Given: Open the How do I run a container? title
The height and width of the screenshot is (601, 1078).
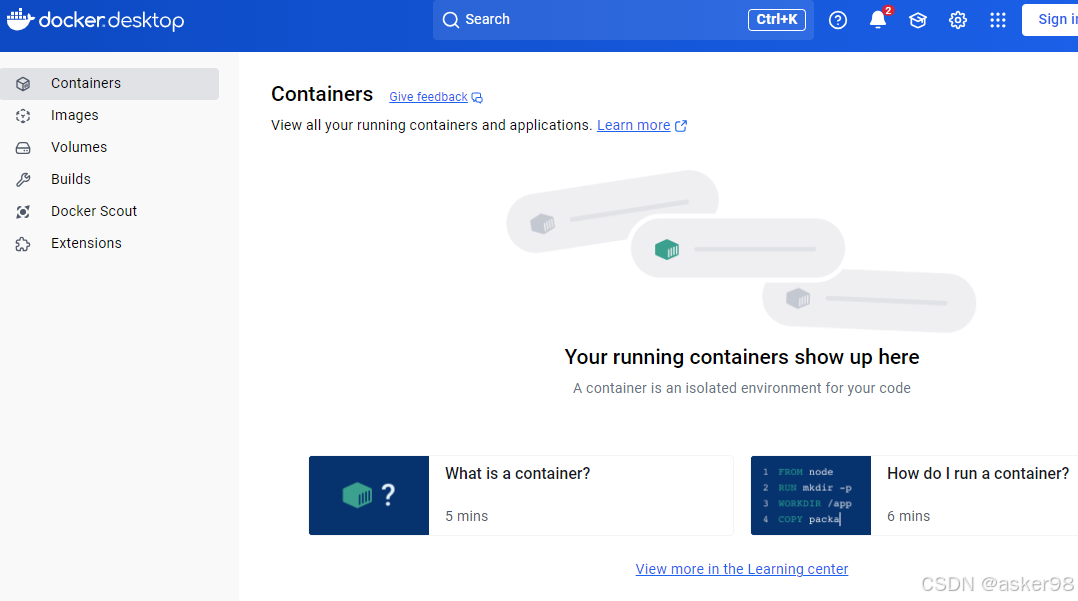Looking at the screenshot, I should (x=978, y=474).
